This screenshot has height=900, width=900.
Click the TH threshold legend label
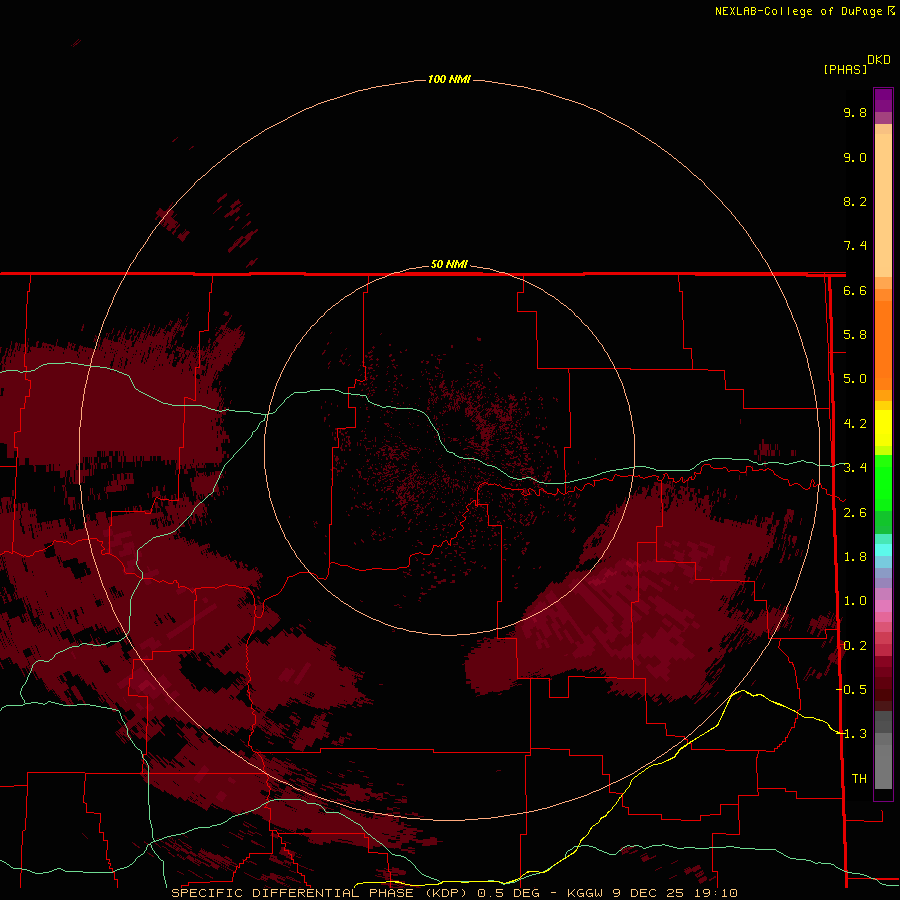[859, 779]
